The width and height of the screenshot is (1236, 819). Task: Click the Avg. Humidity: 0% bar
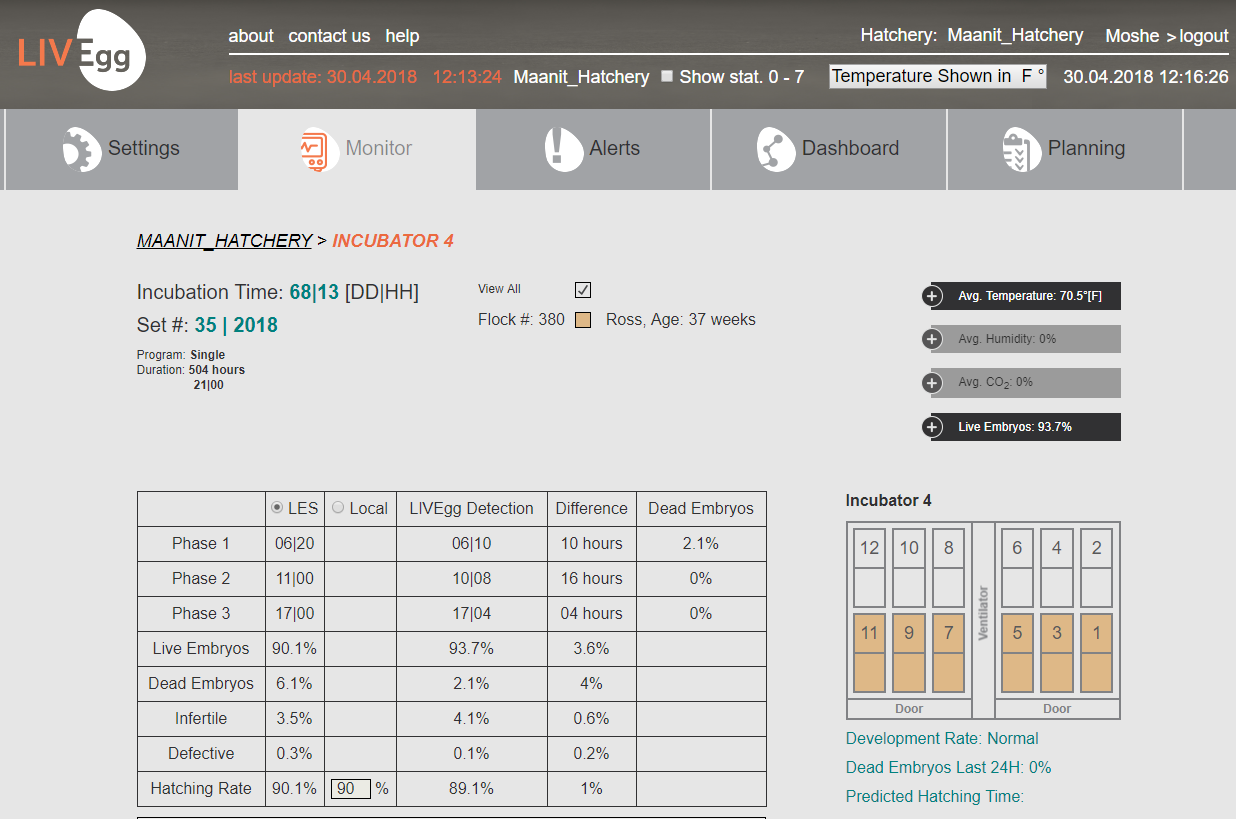tap(1026, 339)
